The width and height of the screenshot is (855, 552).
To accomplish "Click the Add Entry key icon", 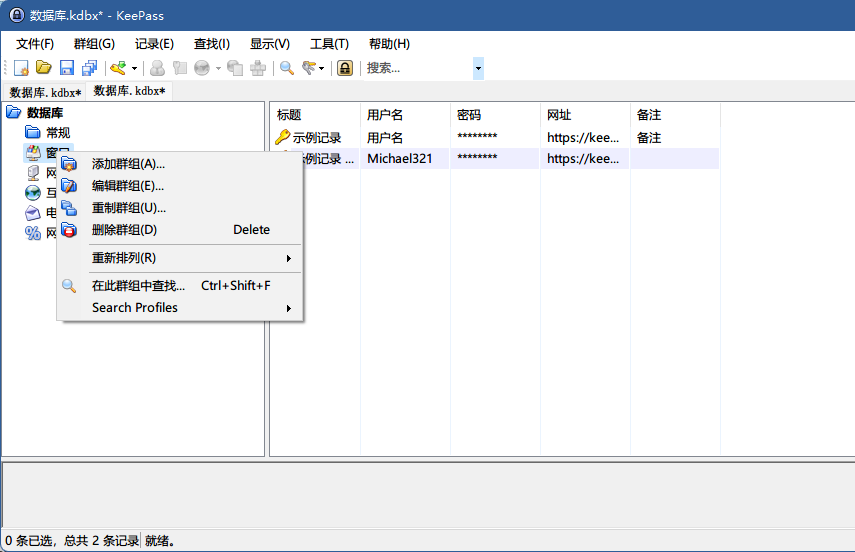I will coord(118,68).
